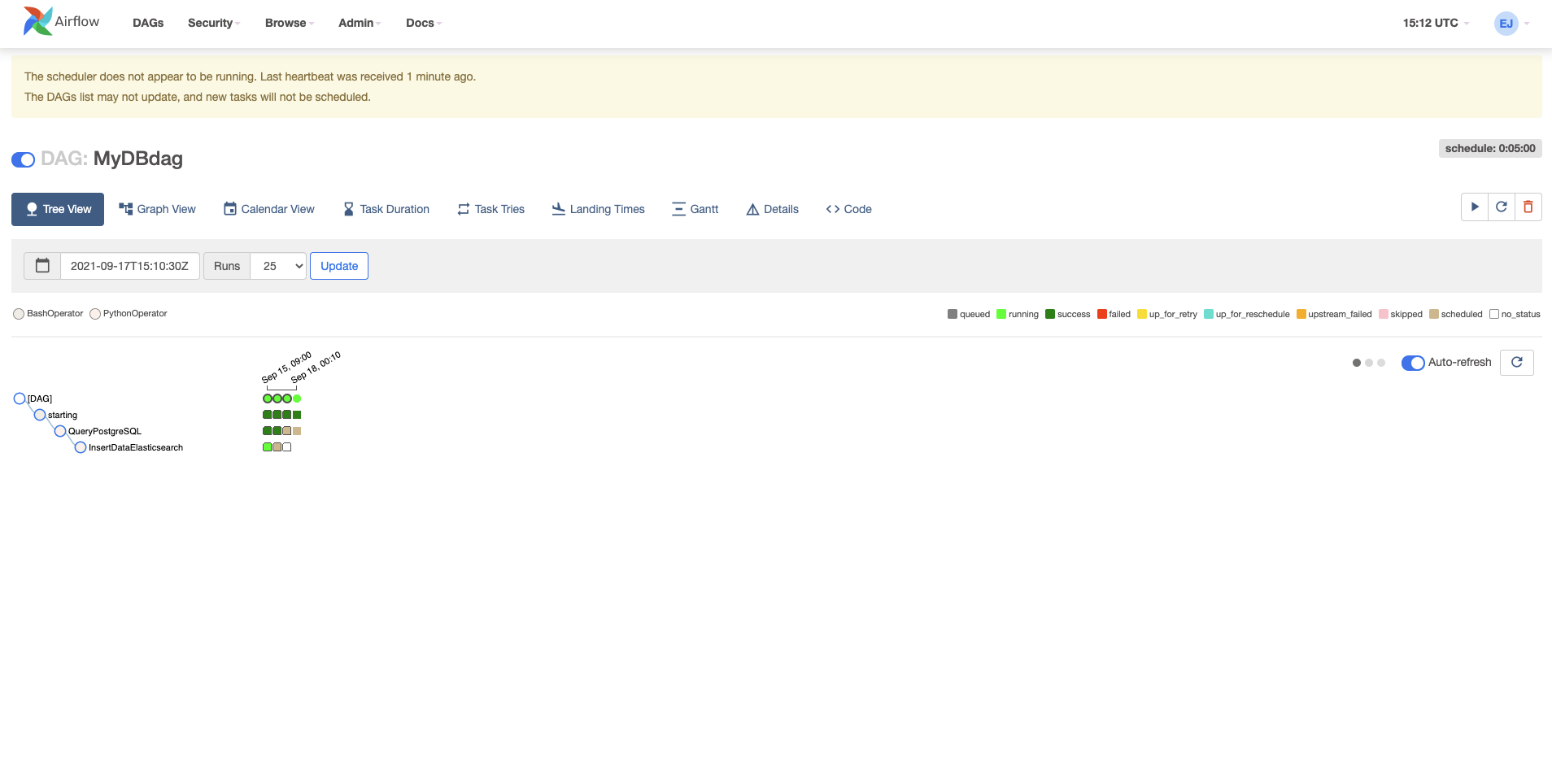This screenshot has height=784, width=1552.
Task: Toggle the Auto-refresh switch
Action: tap(1413, 363)
